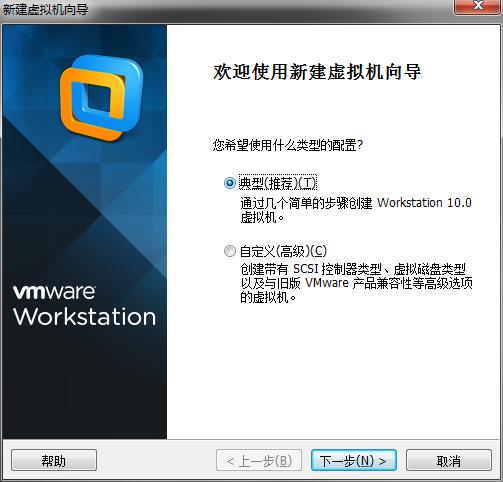503x482 pixels.
Task: Click the 新建虚拟机向导 title bar text
Action: (x=45, y=9)
